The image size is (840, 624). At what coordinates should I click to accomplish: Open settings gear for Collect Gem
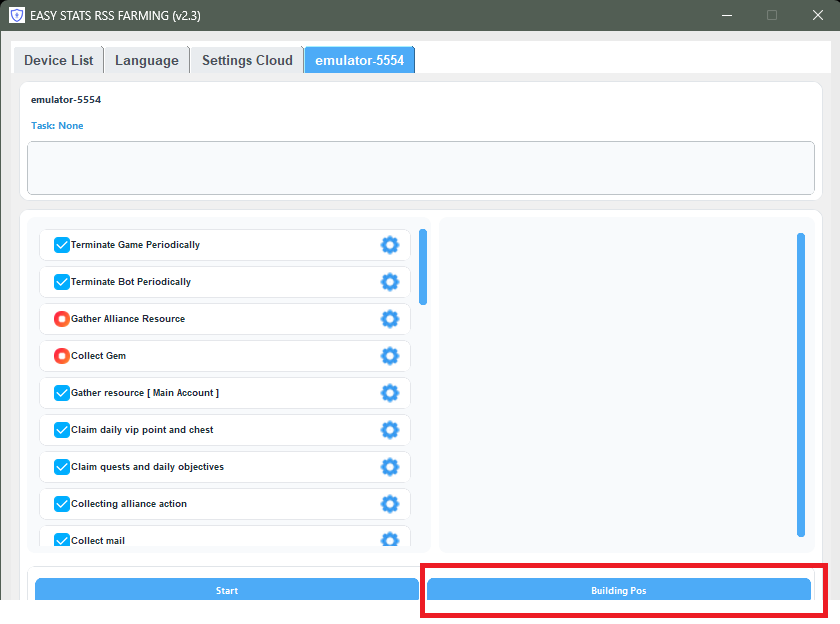click(389, 356)
